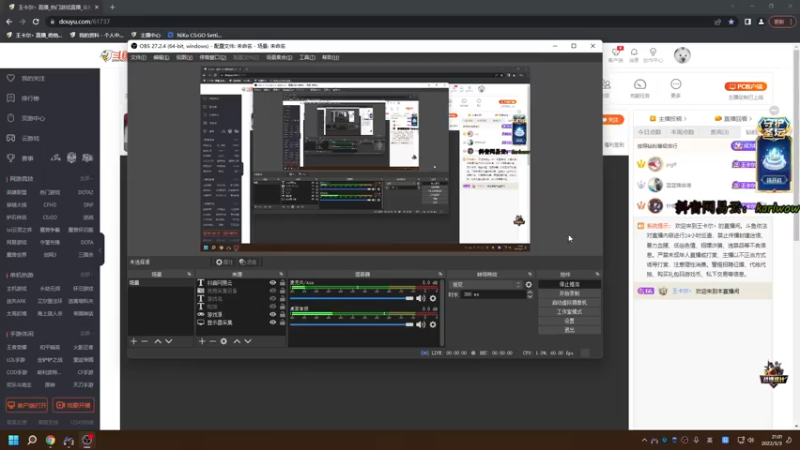The height and width of the screenshot is (450, 800).
Task: Toggle visibility of 抖音网易云 source
Action: [x=272, y=283]
